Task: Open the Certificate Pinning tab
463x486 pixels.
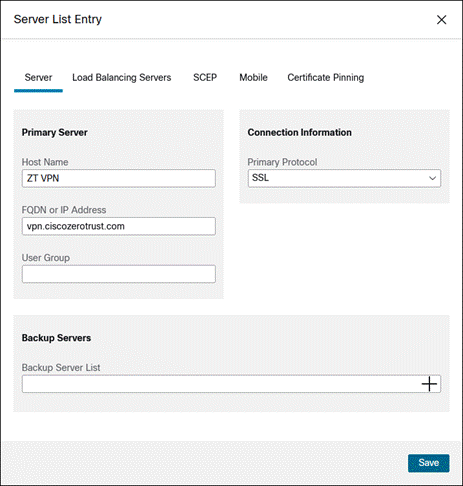Action: coord(326,78)
